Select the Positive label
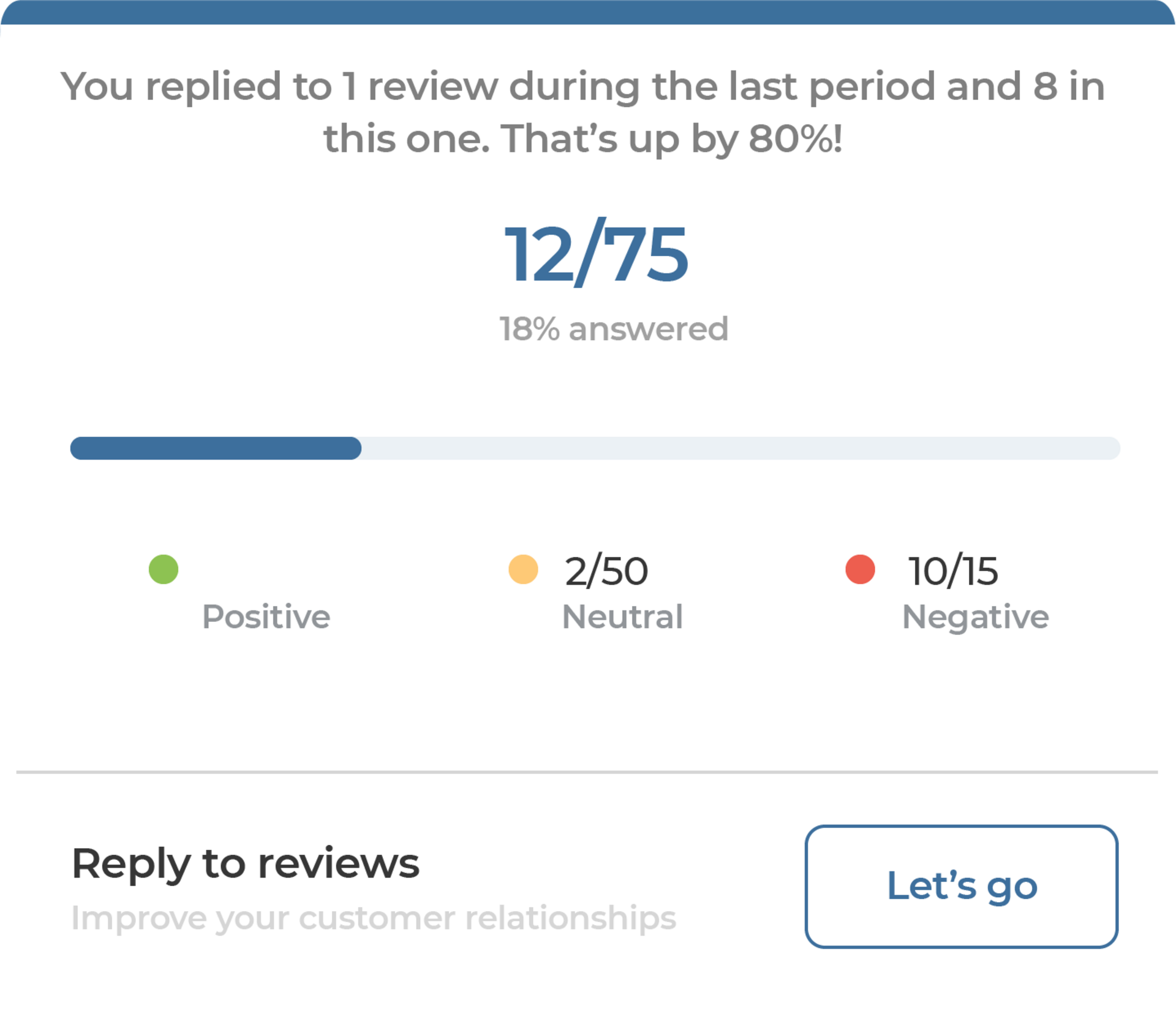The height and width of the screenshot is (1016, 1176). coord(266,616)
